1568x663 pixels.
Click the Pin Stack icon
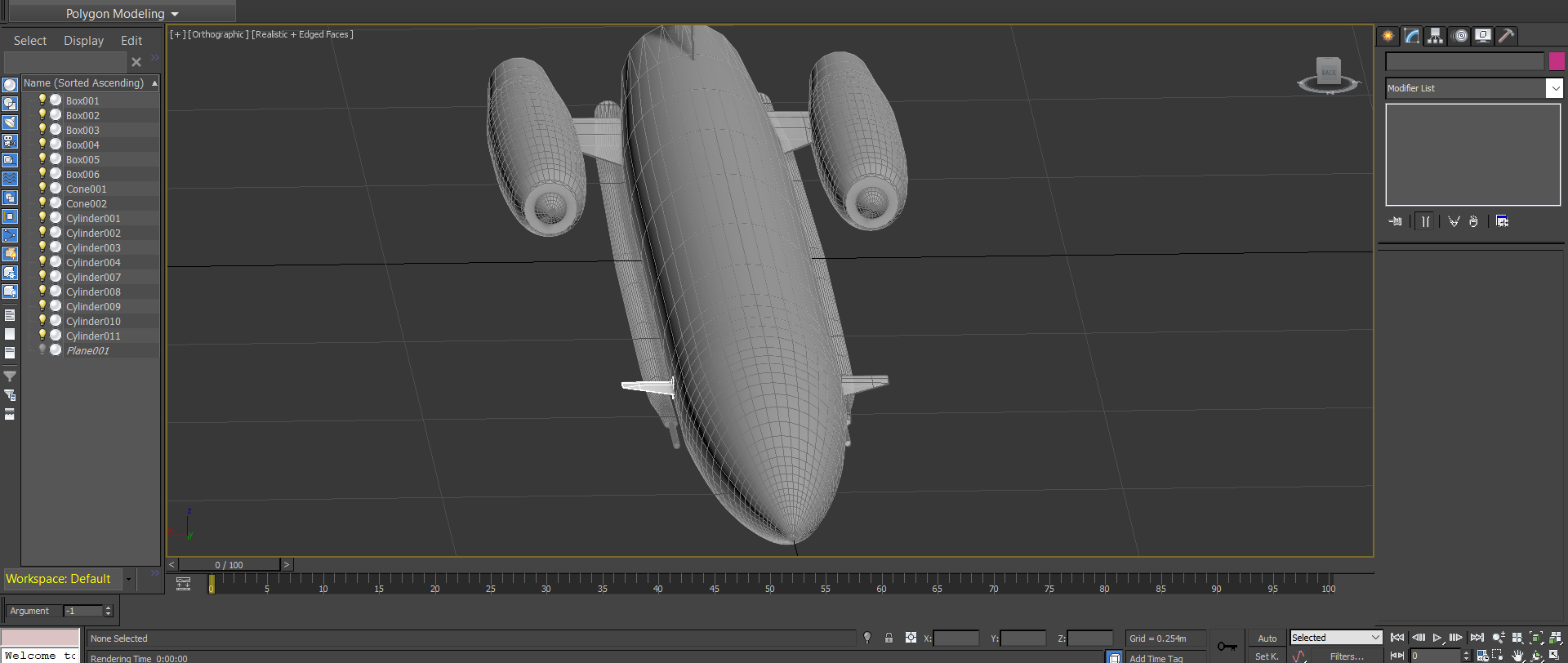1396,221
